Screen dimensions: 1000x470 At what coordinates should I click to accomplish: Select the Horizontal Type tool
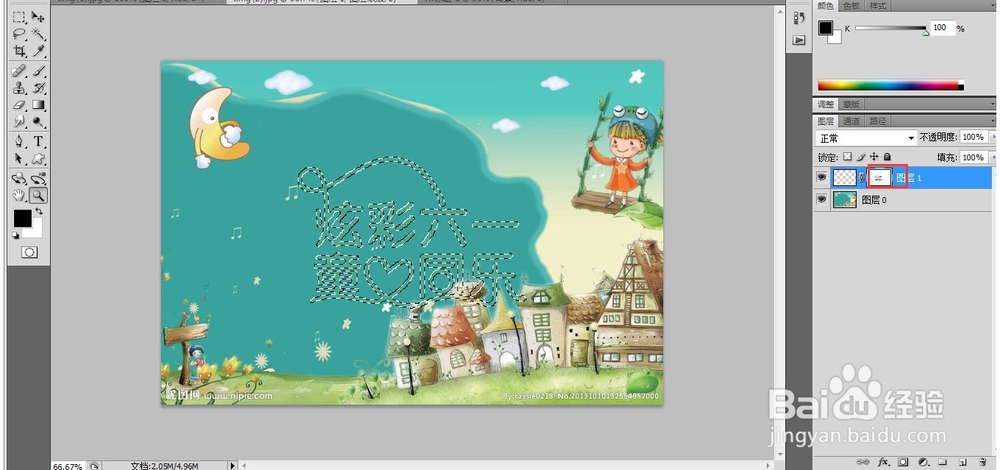click(38, 141)
